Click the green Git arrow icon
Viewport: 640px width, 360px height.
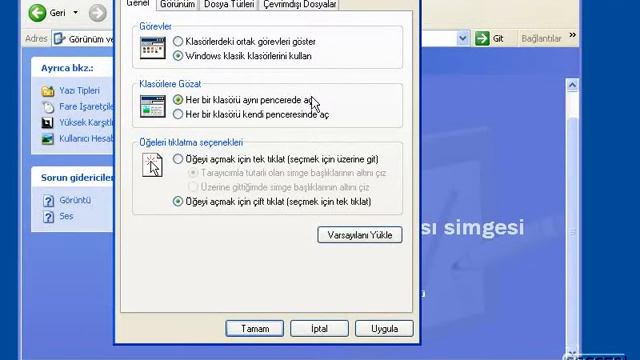(482, 38)
